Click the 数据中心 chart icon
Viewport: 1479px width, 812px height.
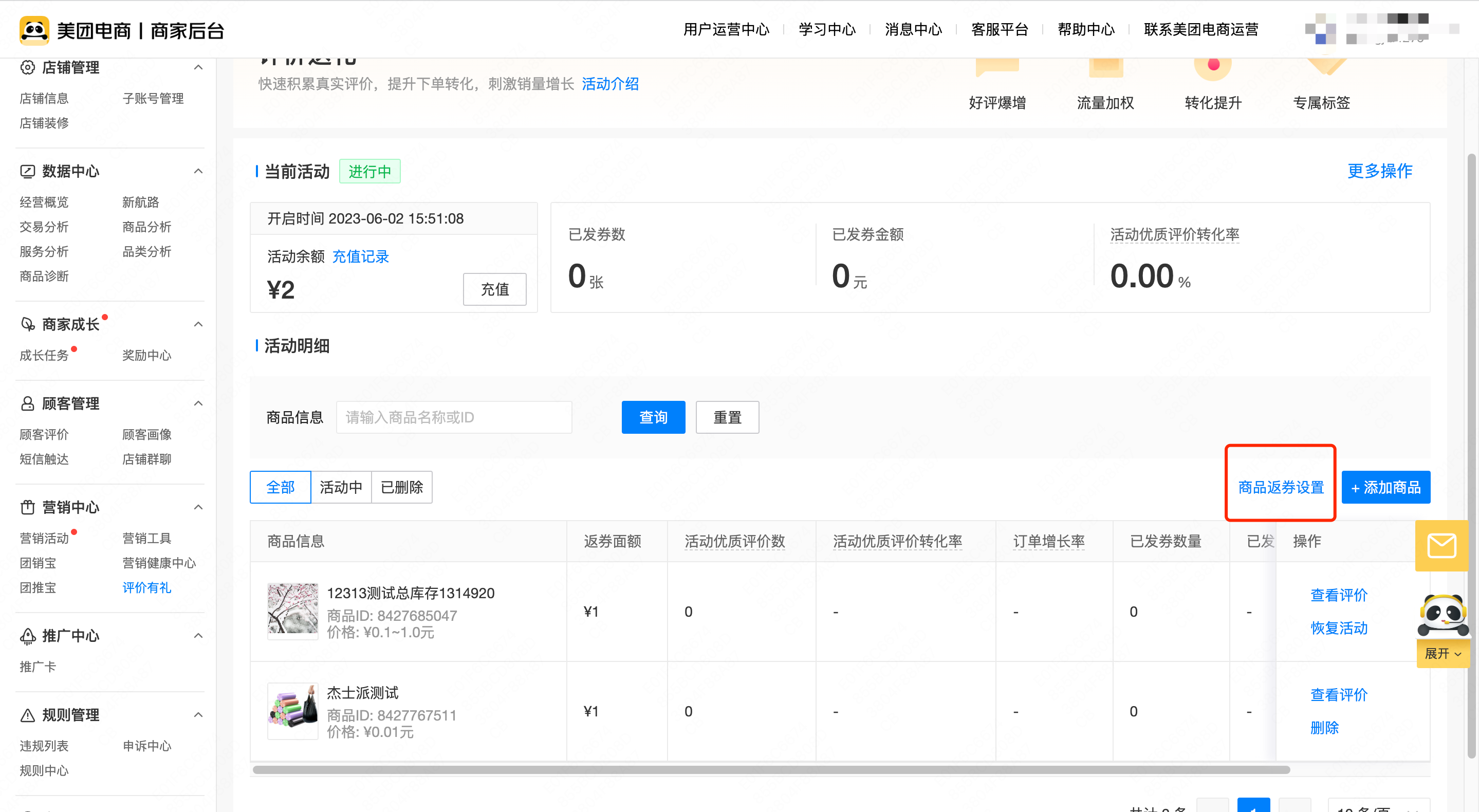(x=28, y=171)
